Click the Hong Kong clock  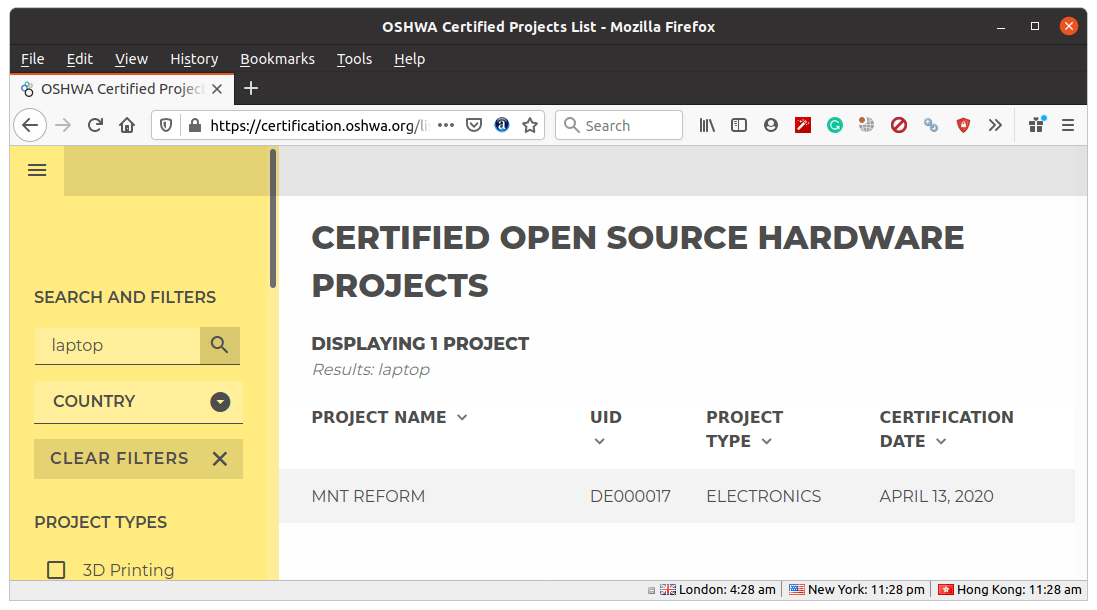coord(1010,590)
